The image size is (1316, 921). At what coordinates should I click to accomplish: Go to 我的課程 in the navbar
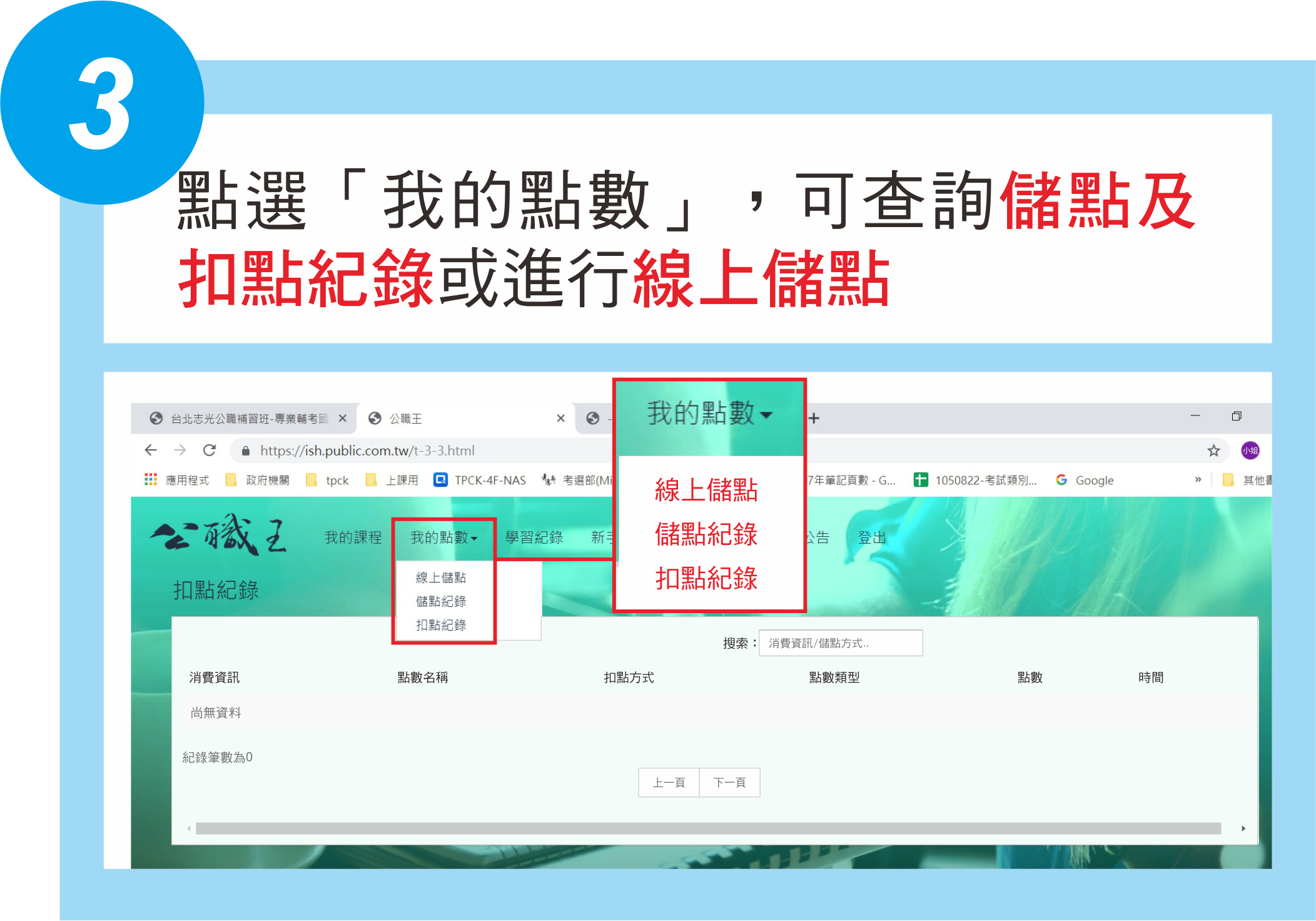tap(353, 537)
